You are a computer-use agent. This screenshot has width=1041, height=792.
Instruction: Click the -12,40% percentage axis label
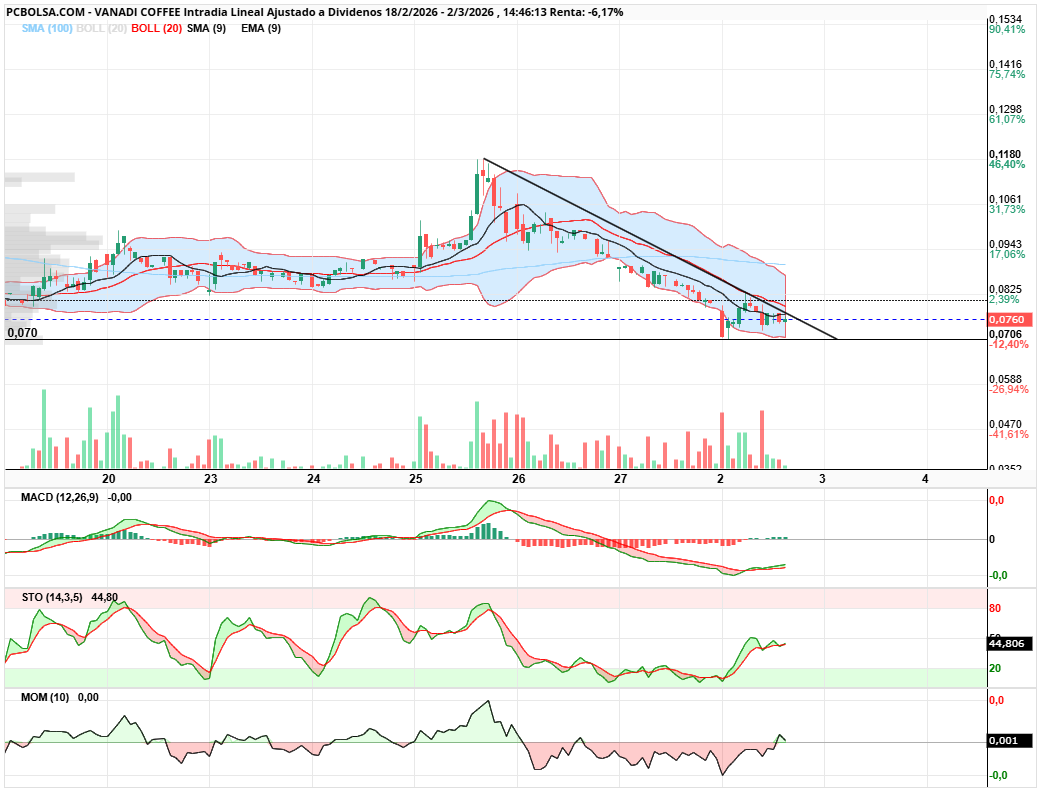(1008, 345)
